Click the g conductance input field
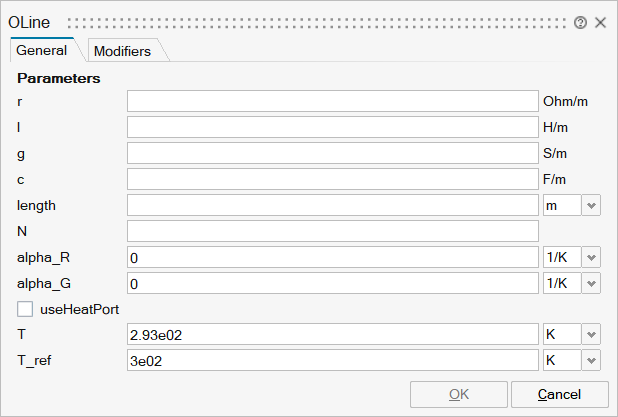The height and width of the screenshot is (417, 618). (333, 153)
